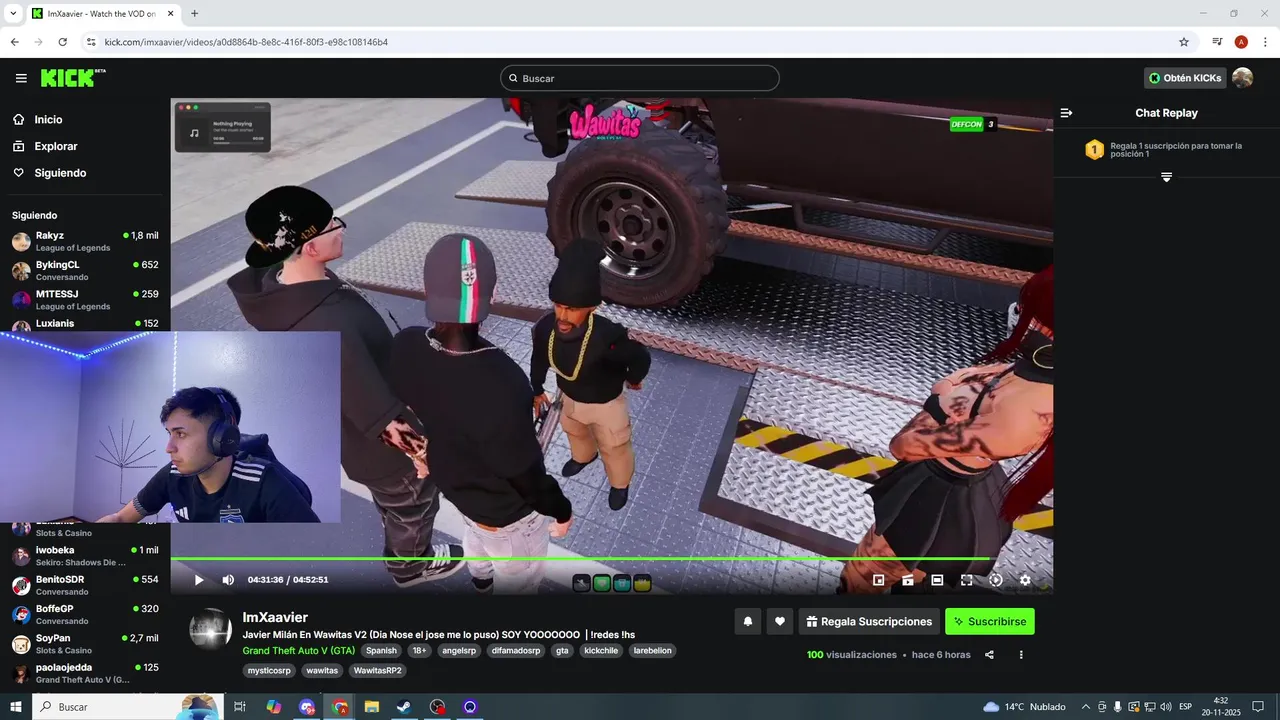Image resolution: width=1280 pixels, height=720 pixels.
Task: Reload the page
Action: pos(62,42)
